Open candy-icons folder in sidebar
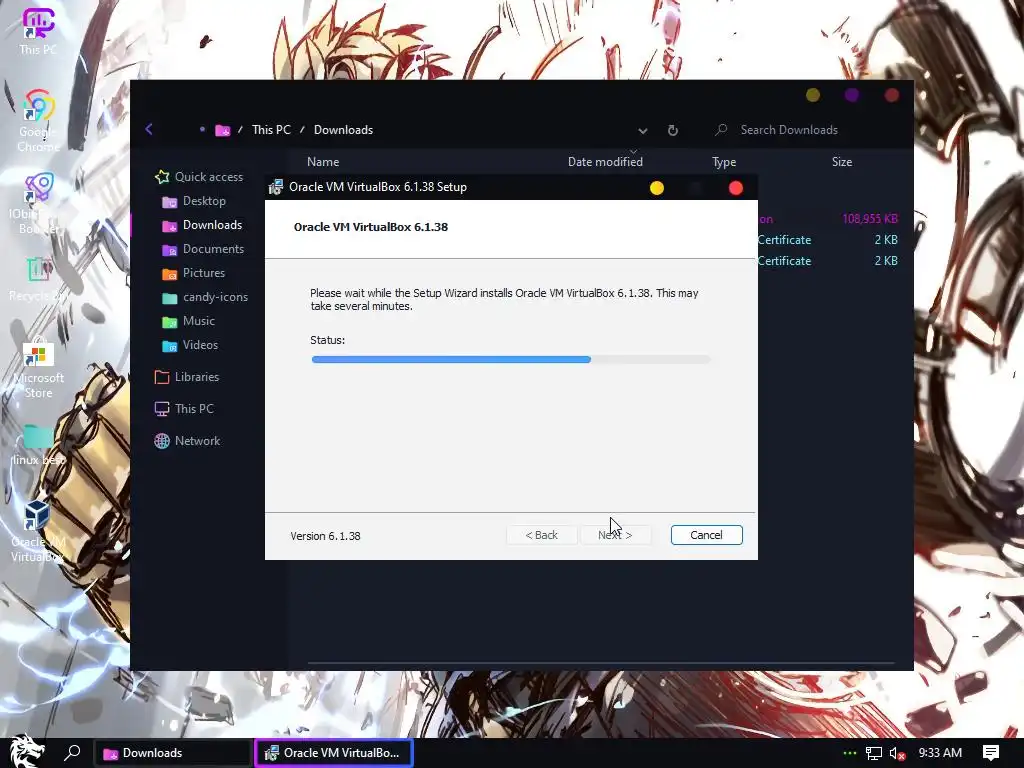Image resolution: width=1024 pixels, height=768 pixels. point(205,297)
